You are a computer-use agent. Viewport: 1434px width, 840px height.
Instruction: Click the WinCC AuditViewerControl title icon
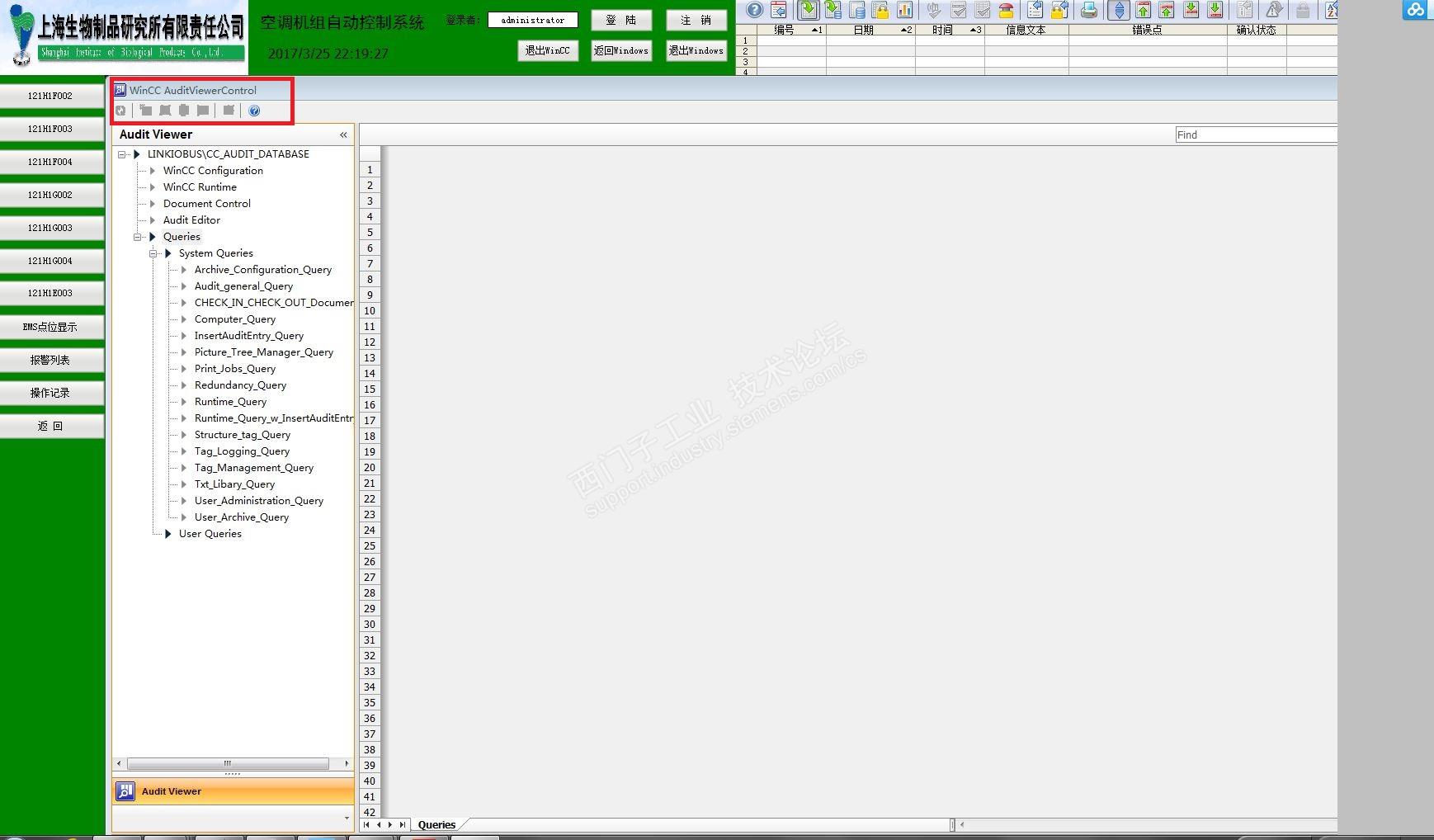click(120, 90)
